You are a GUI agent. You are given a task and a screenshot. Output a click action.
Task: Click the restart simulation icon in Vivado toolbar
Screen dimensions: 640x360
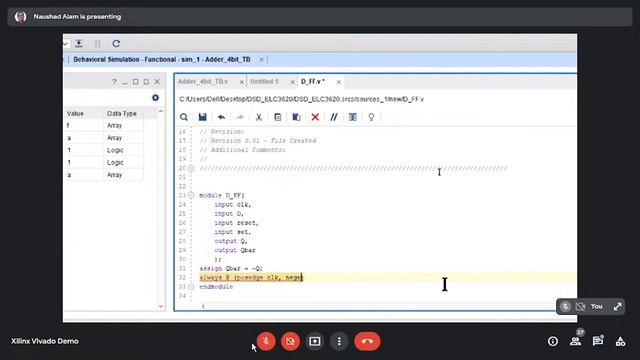116,43
